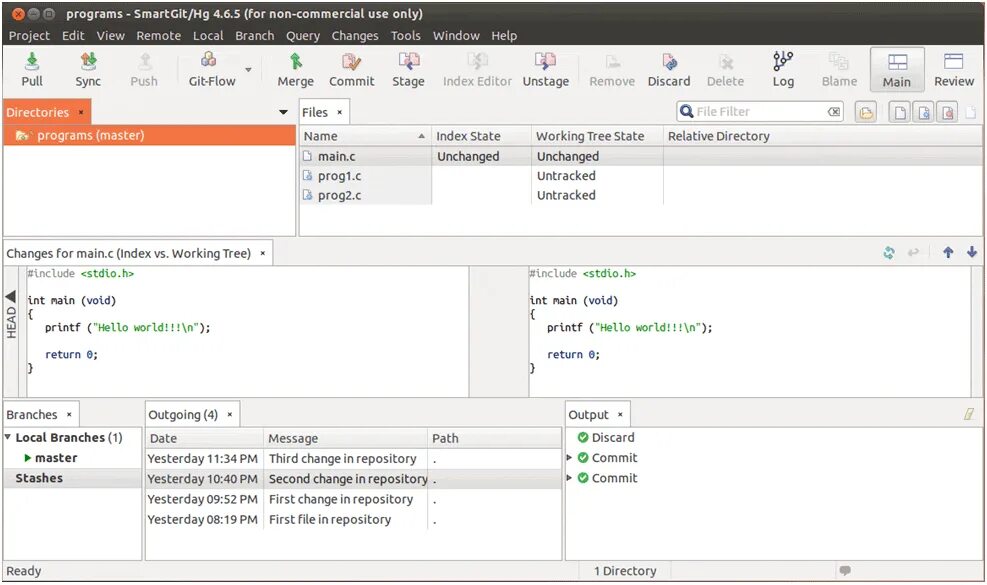Click the Index State column header

click(x=482, y=136)
